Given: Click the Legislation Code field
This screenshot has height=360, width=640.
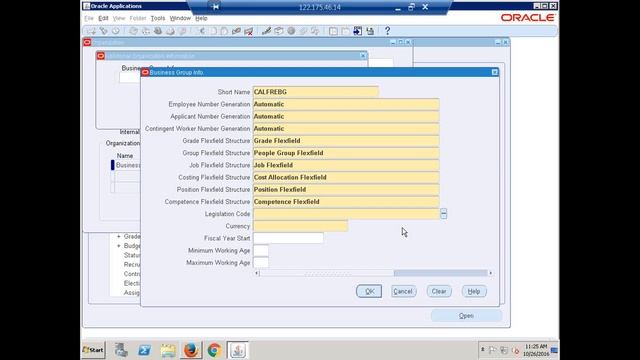Looking at the screenshot, I should tap(346, 214).
